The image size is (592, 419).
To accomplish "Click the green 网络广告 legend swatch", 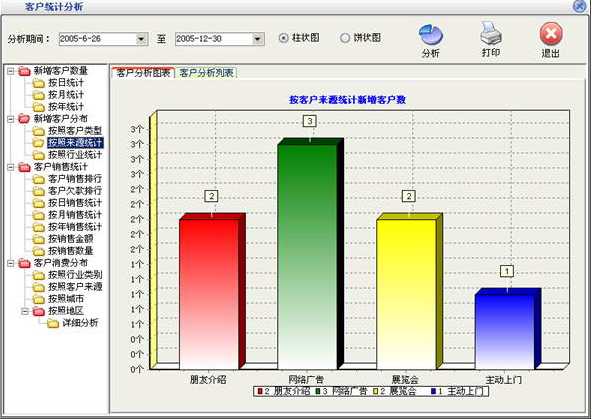I will (x=318, y=391).
